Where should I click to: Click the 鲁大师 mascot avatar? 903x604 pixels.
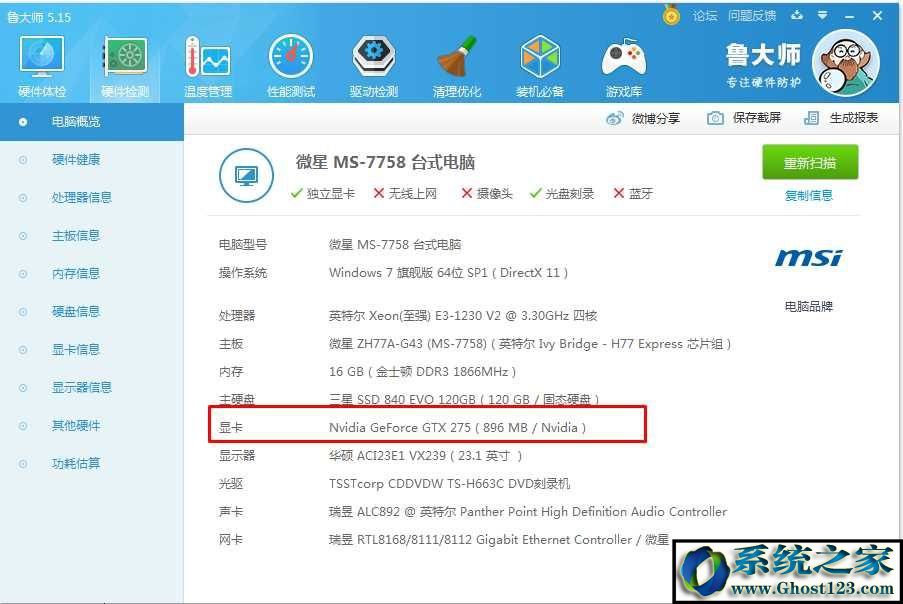coord(846,63)
